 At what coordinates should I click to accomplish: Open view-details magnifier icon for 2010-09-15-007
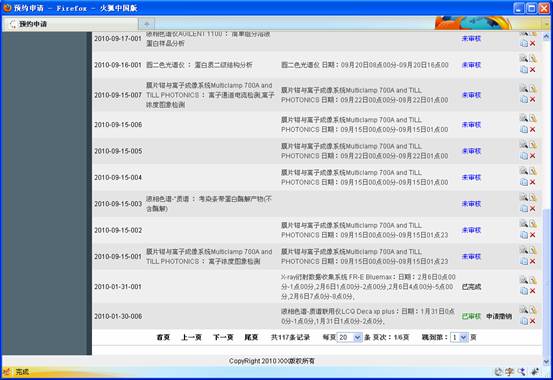[524, 89]
